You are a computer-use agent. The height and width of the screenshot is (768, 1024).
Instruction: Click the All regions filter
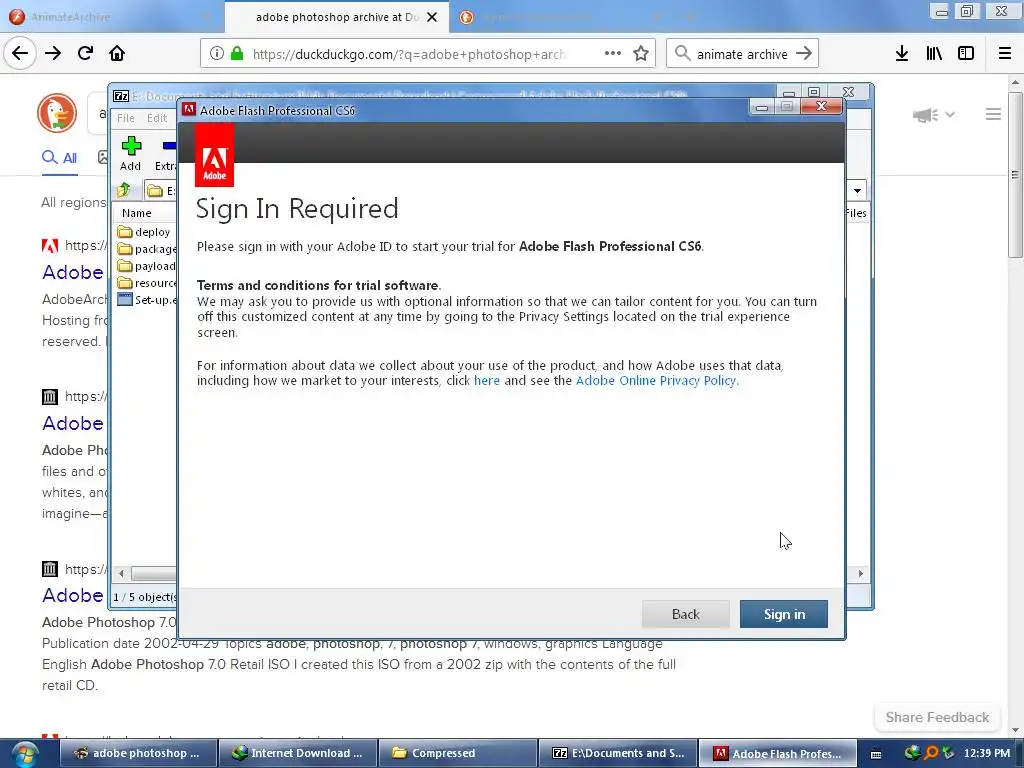pyautogui.click(x=73, y=202)
